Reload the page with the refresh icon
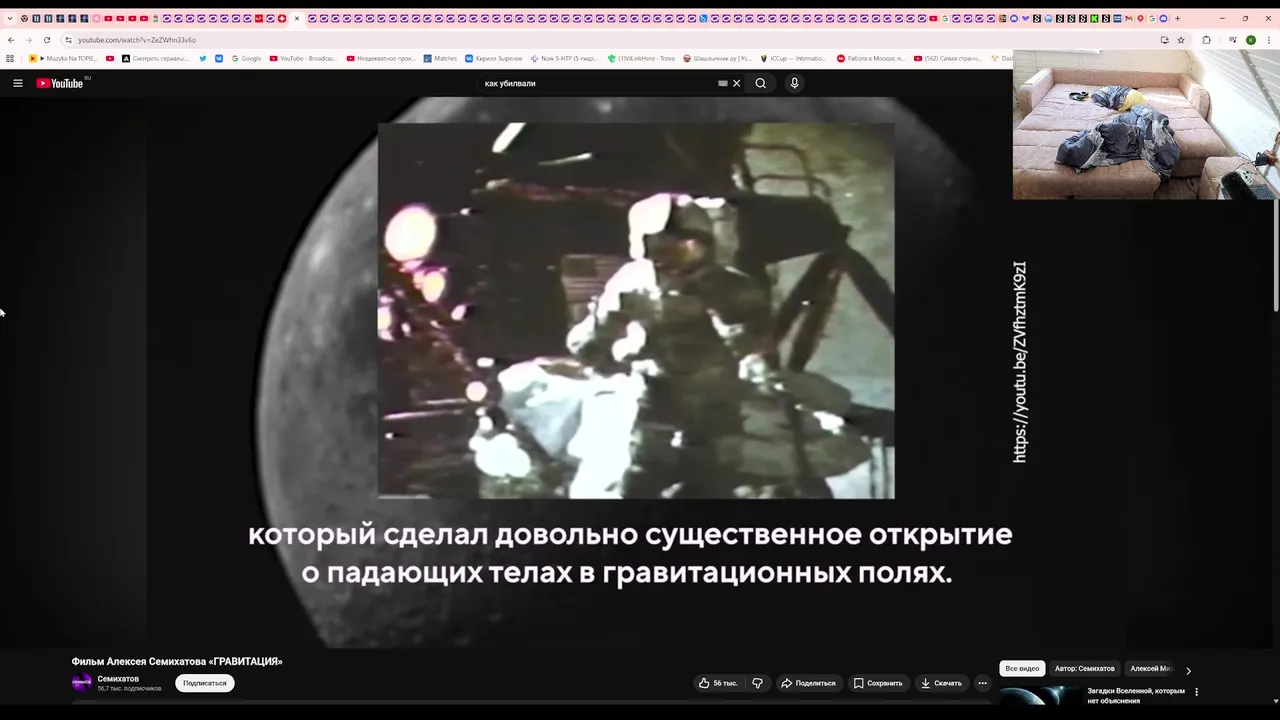This screenshot has width=1280, height=720. click(x=46, y=40)
